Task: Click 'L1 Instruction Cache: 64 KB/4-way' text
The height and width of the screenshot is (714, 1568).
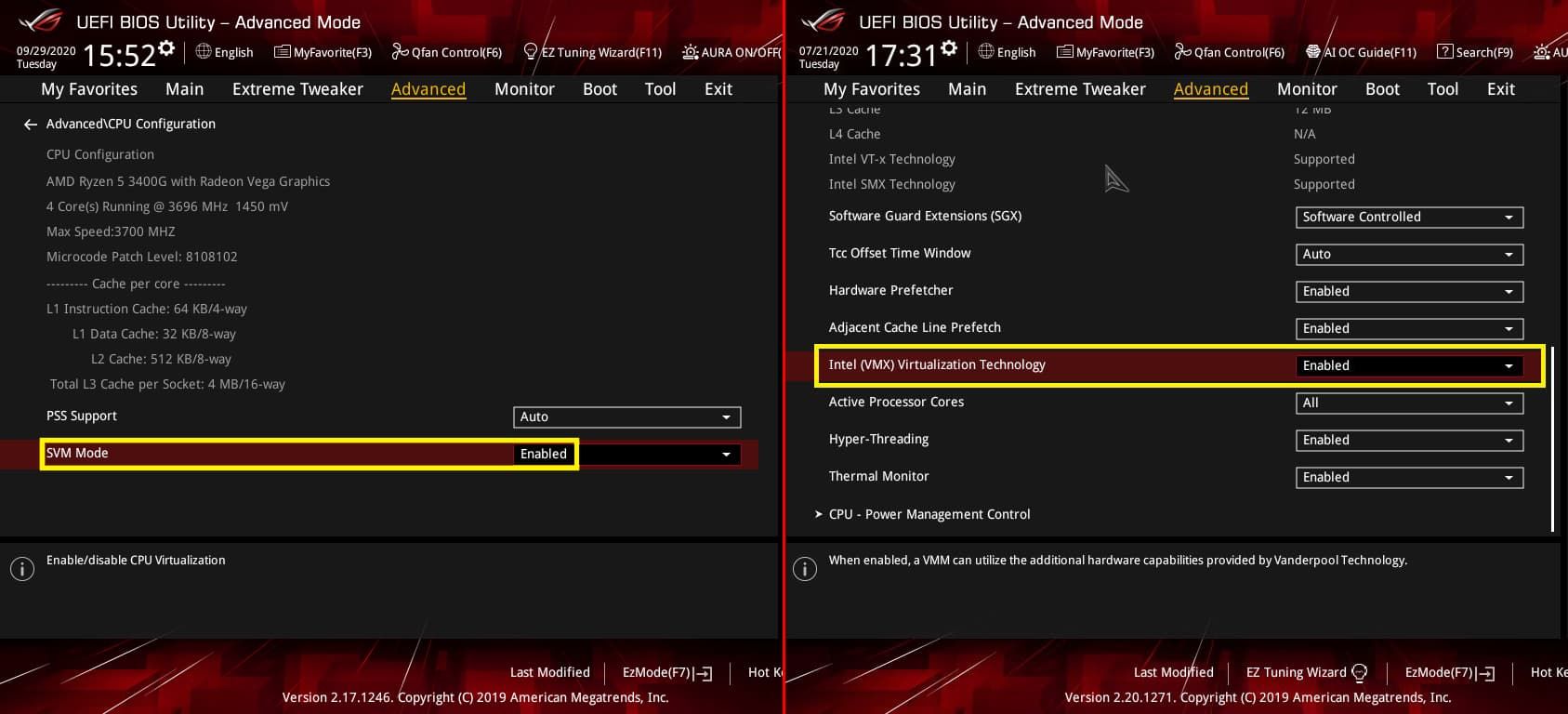Action: pyautogui.click(x=147, y=309)
